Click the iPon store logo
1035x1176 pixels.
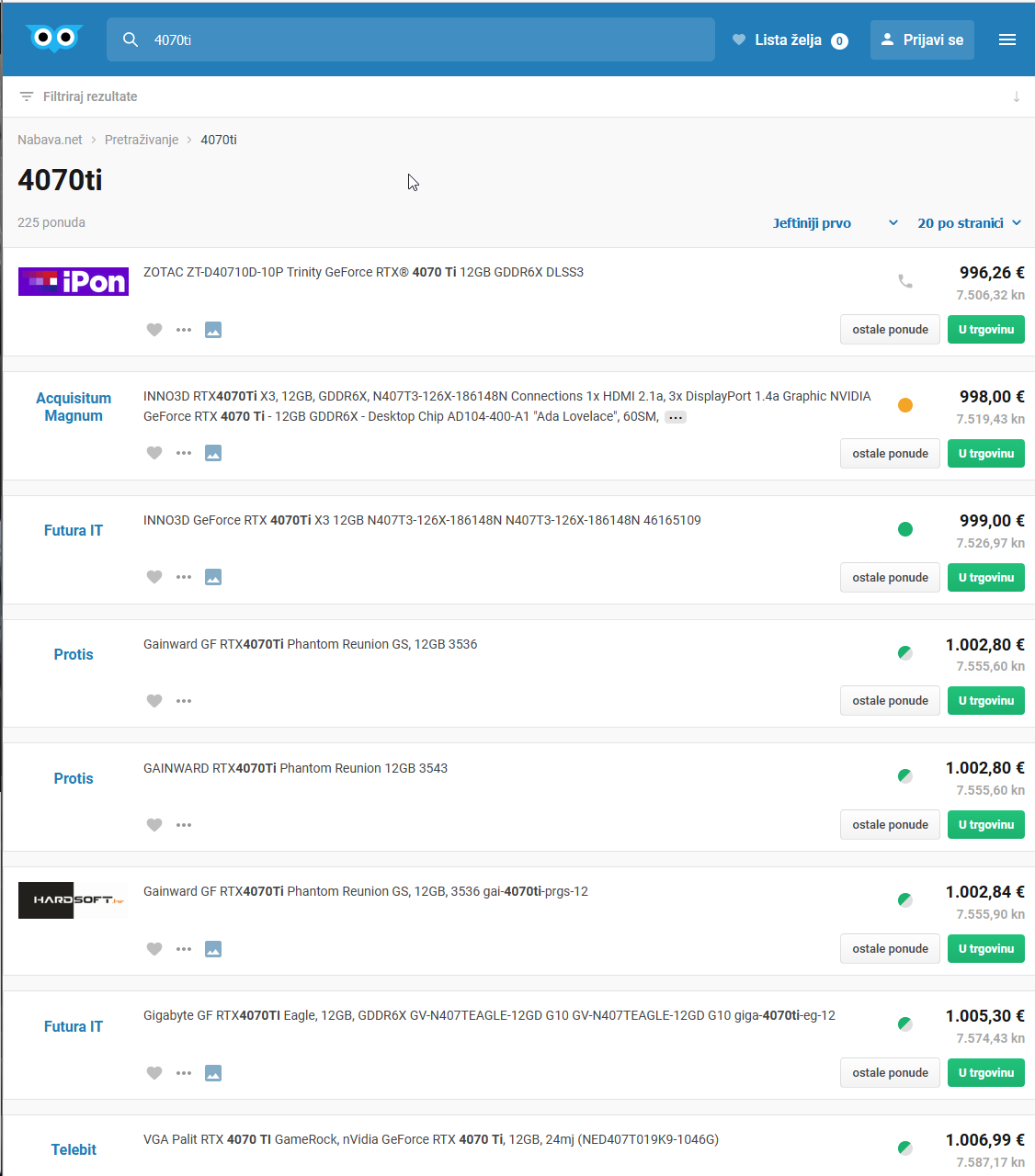74,281
